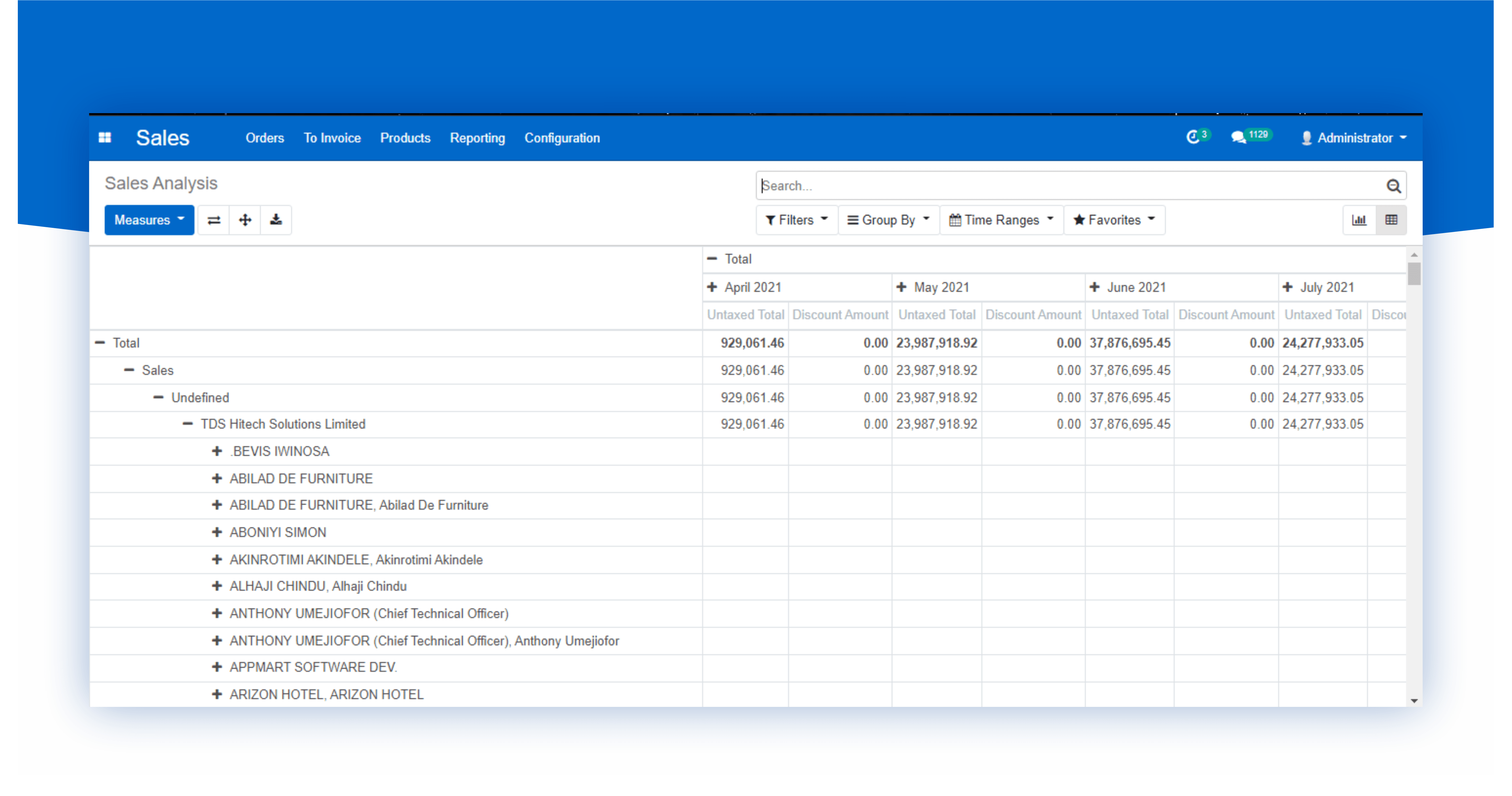Click Sales row value 23,987,918.92

pyautogui.click(x=936, y=371)
